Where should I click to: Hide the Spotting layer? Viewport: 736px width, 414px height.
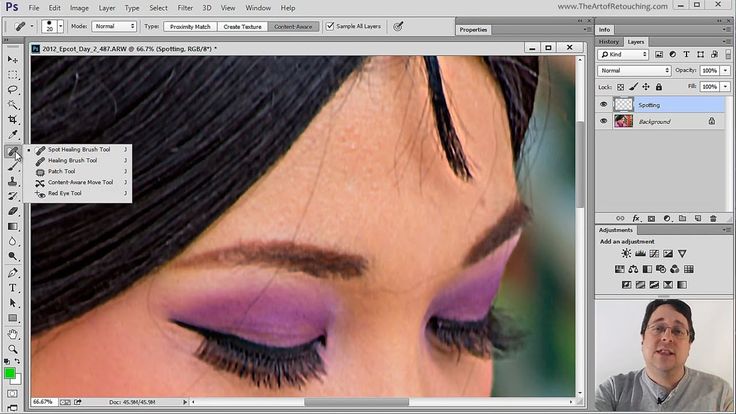[x=604, y=105]
